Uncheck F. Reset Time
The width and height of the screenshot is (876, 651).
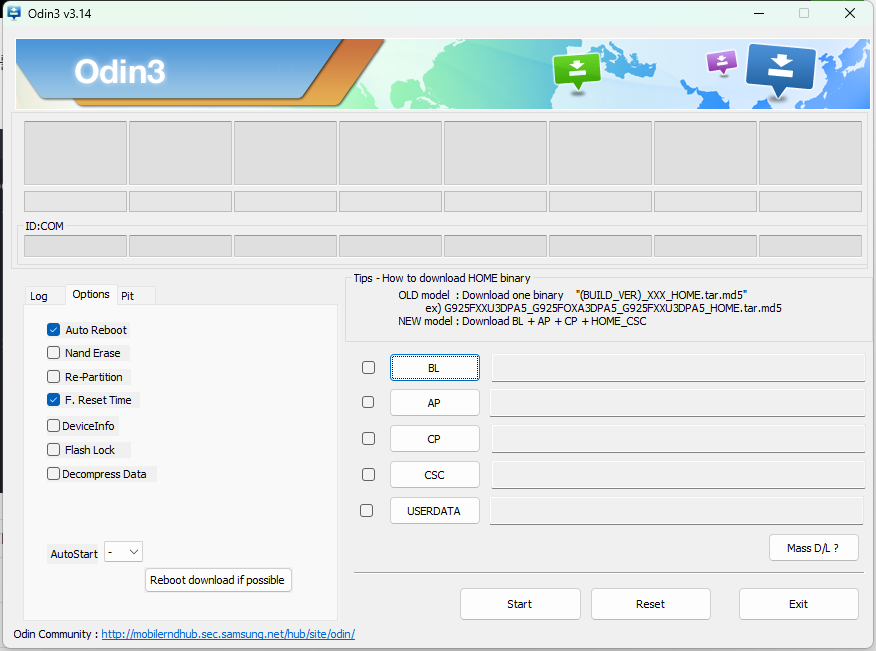pyautogui.click(x=54, y=400)
